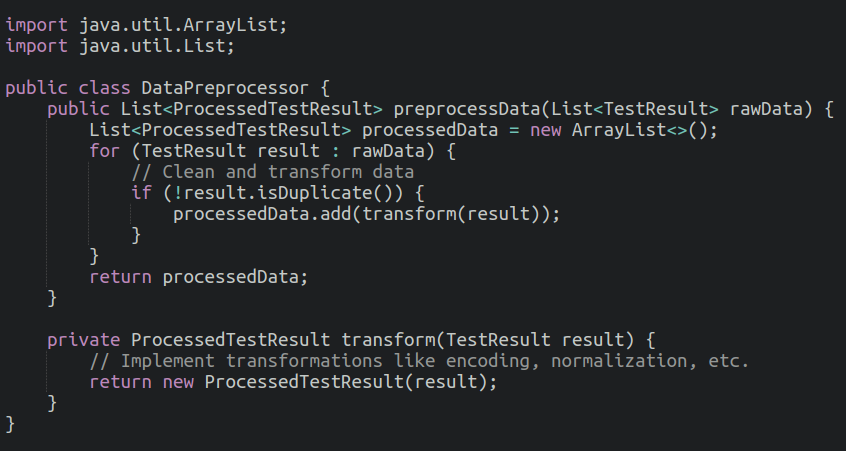The width and height of the screenshot is (846, 451).
Task: Click 'transform' in the private method declaration
Action: coord(383,340)
